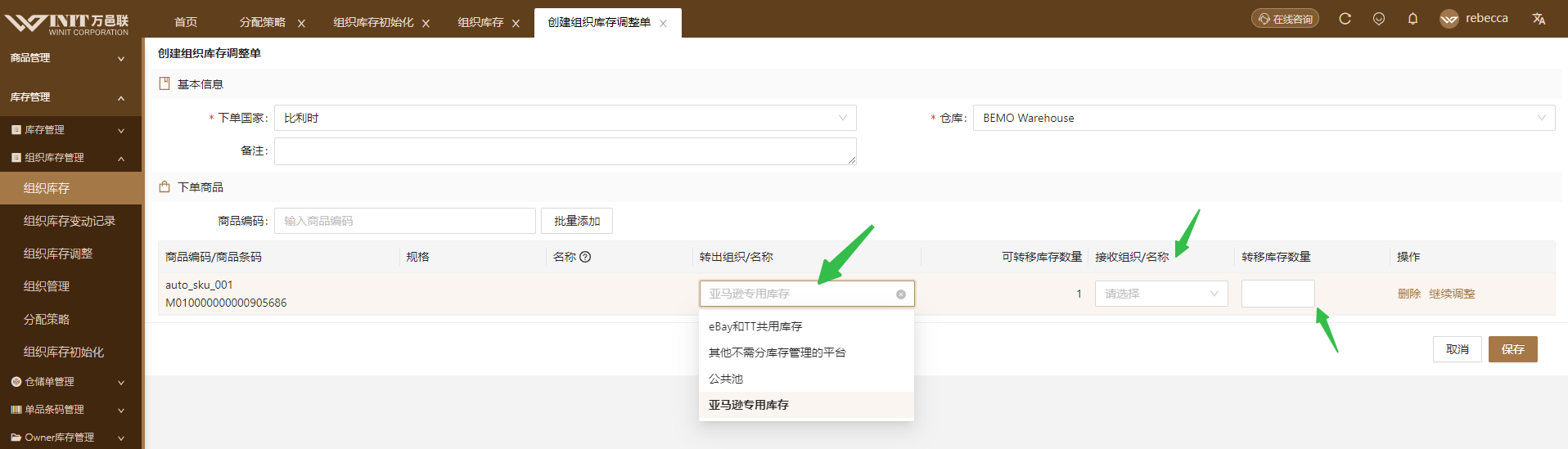The width and height of the screenshot is (1568, 449).
Task: Open the feedback smiley icon
Action: coord(1379,18)
